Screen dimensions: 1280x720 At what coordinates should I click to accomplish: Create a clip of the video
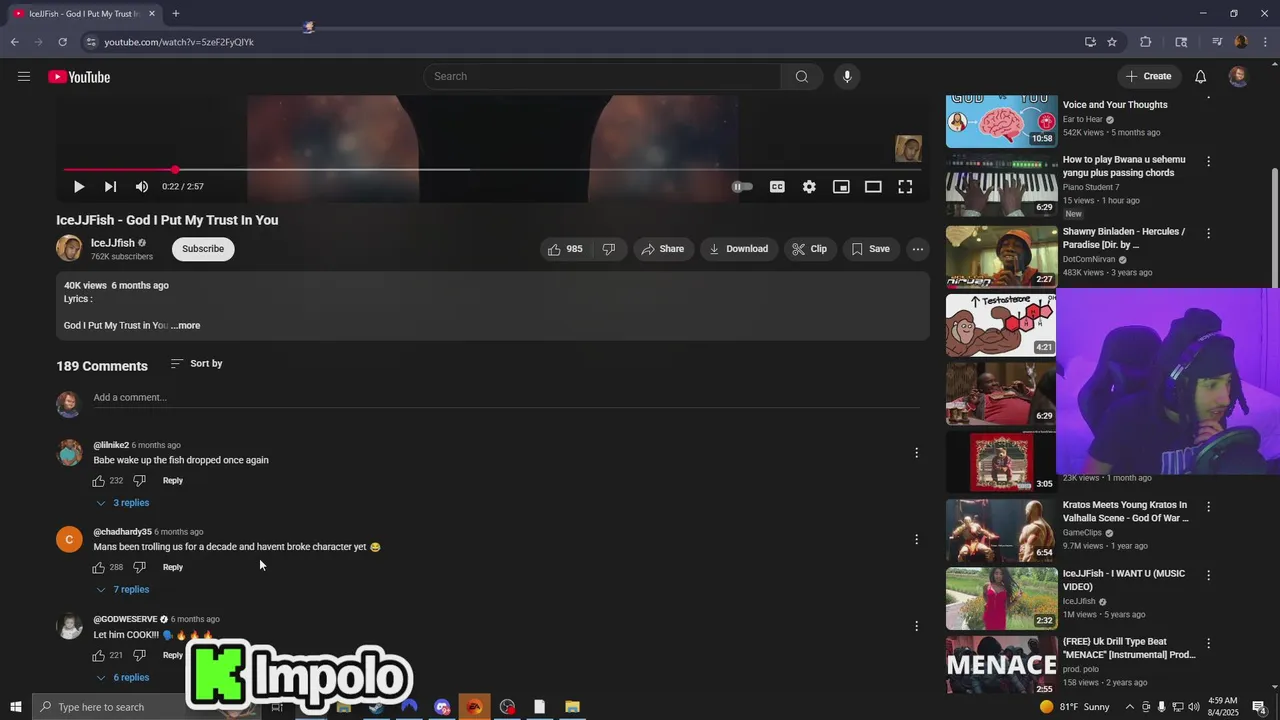click(x=810, y=249)
